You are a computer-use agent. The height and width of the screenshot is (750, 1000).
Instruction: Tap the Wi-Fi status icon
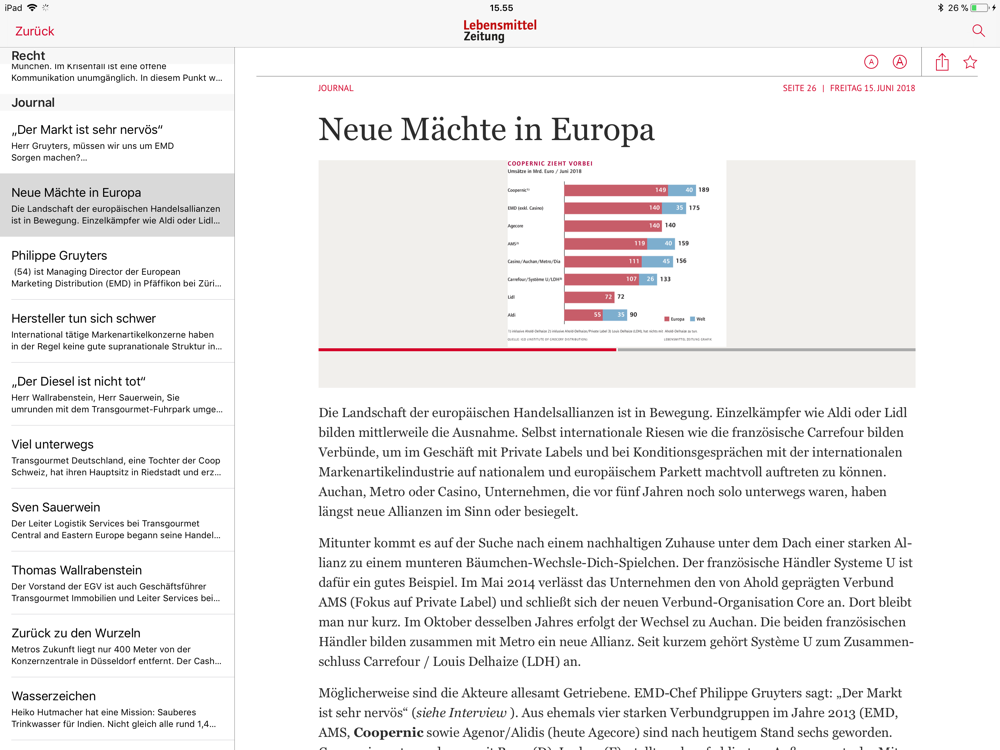[32, 8]
